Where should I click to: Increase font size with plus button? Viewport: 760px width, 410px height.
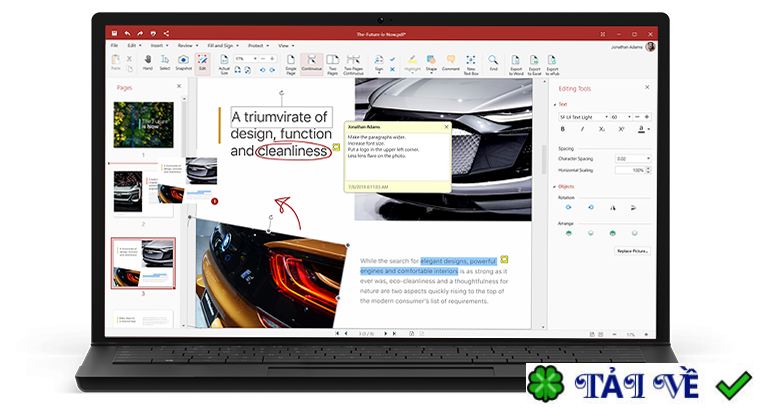647,117
